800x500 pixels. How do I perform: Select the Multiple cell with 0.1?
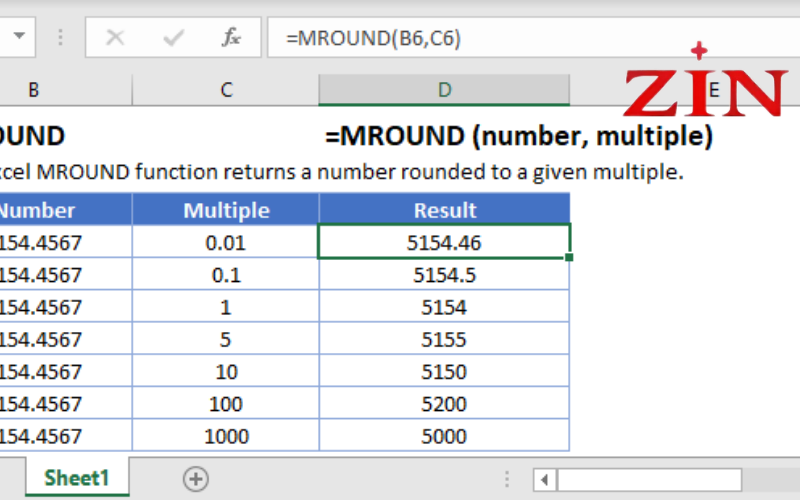click(226, 274)
